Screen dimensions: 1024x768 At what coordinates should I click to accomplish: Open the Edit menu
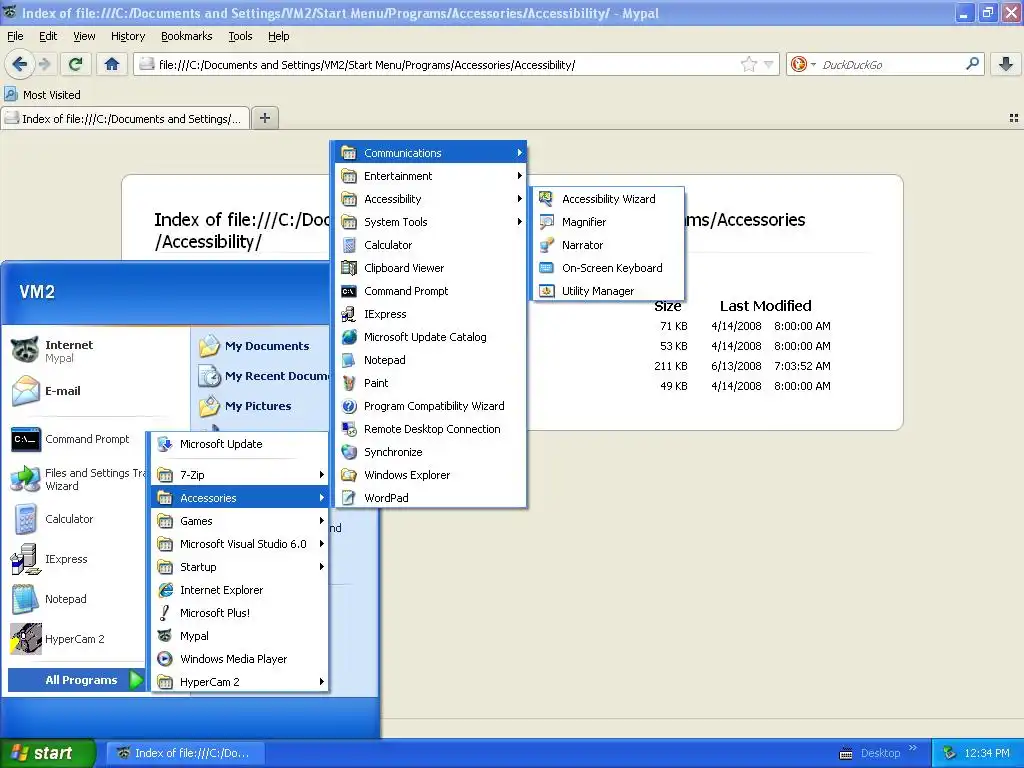point(48,36)
